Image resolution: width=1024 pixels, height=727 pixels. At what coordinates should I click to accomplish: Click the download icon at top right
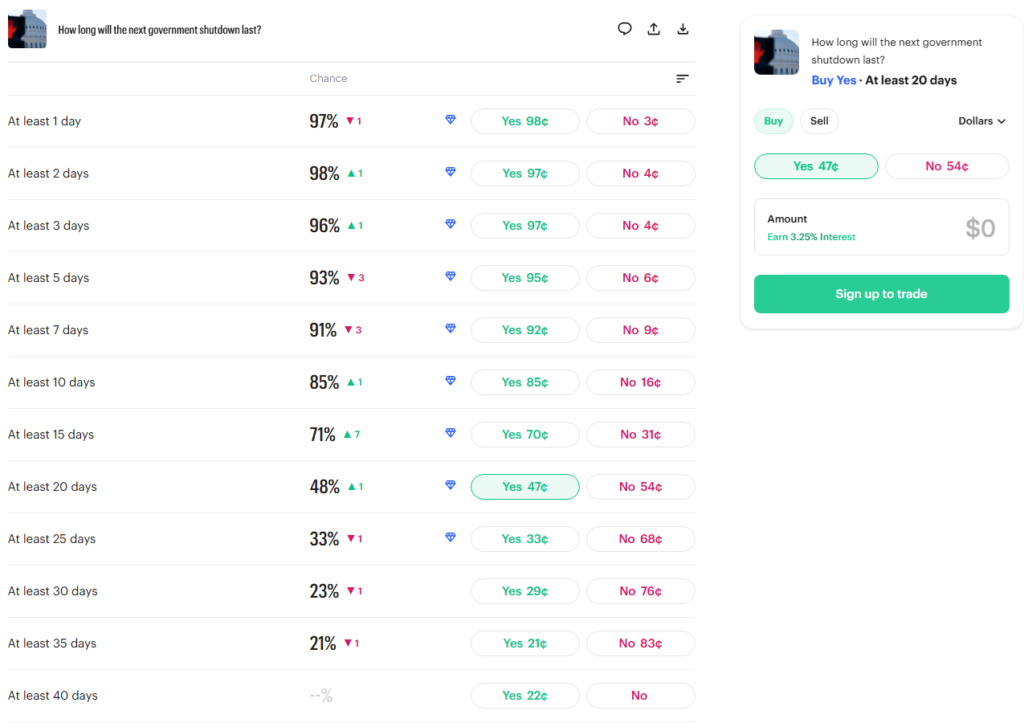[683, 29]
